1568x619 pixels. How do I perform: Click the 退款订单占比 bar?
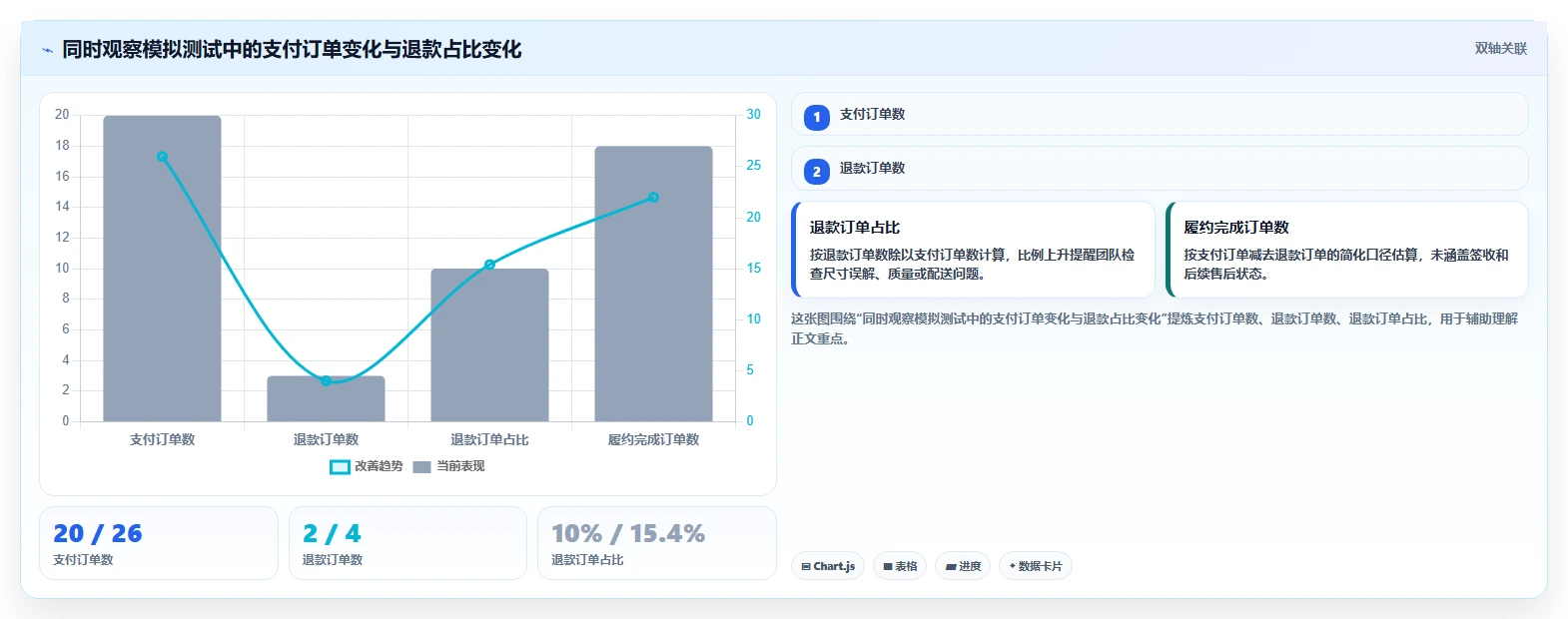489,344
